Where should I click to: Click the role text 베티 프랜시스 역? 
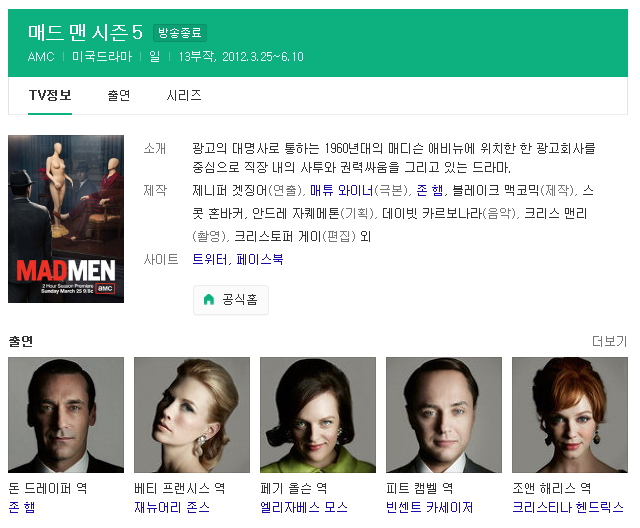tap(180, 488)
